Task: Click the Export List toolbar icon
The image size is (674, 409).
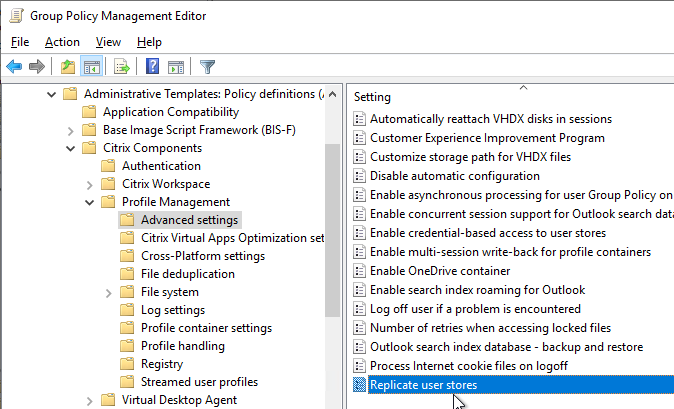Action: [122, 67]
